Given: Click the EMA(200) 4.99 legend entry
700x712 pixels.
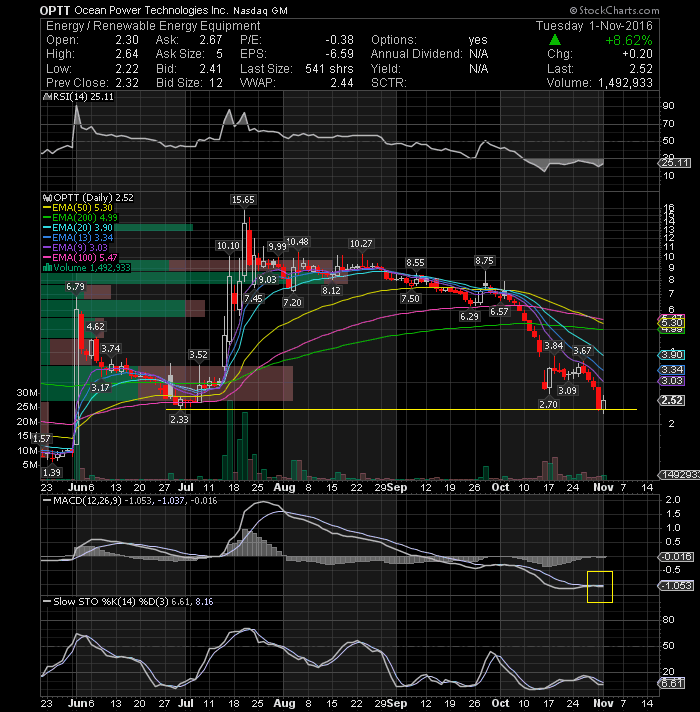Looking at the screenshot, I should pos(80,218).
